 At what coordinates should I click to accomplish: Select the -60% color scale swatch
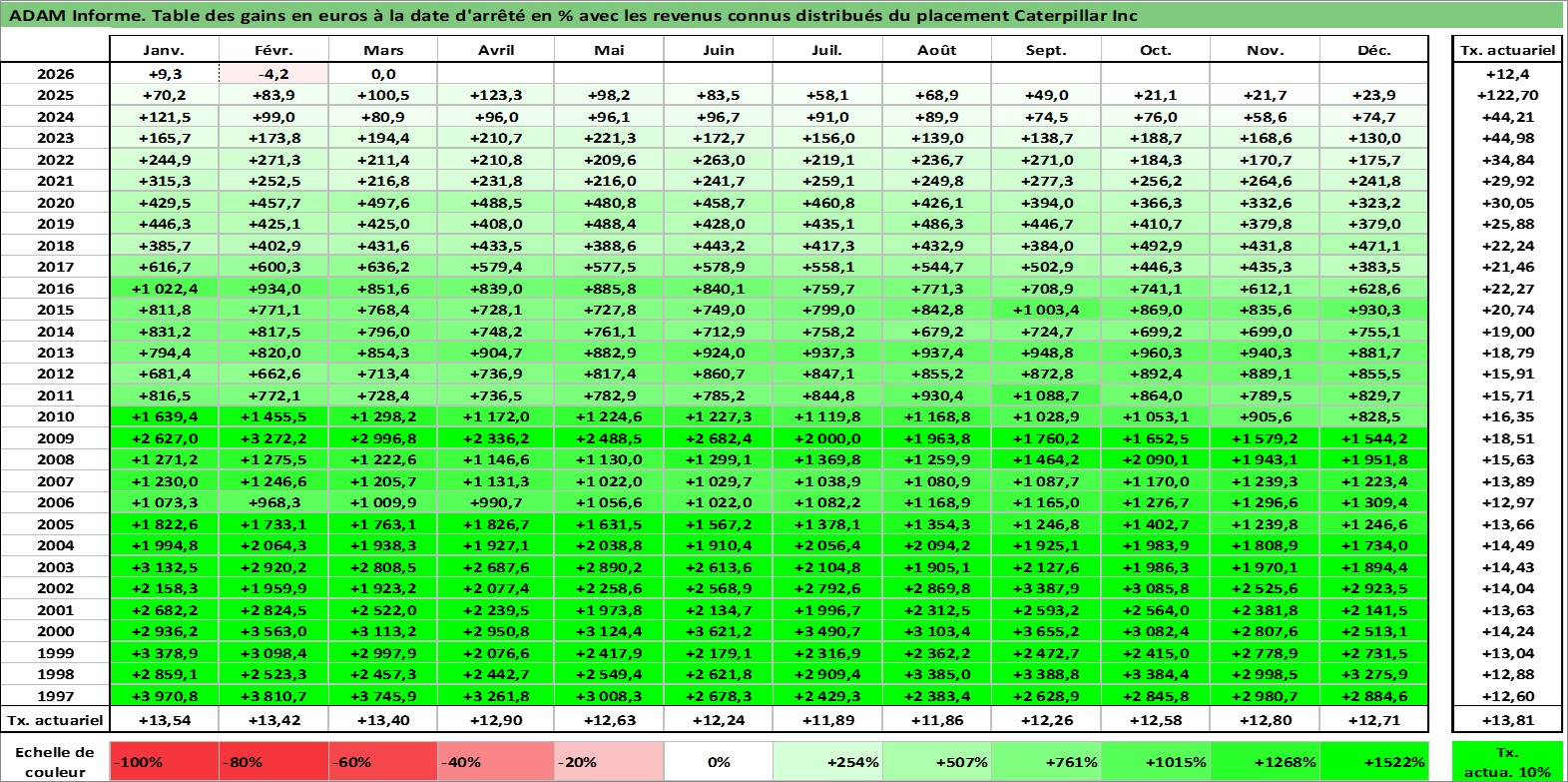pyautogui.click(x=383, y=761)
